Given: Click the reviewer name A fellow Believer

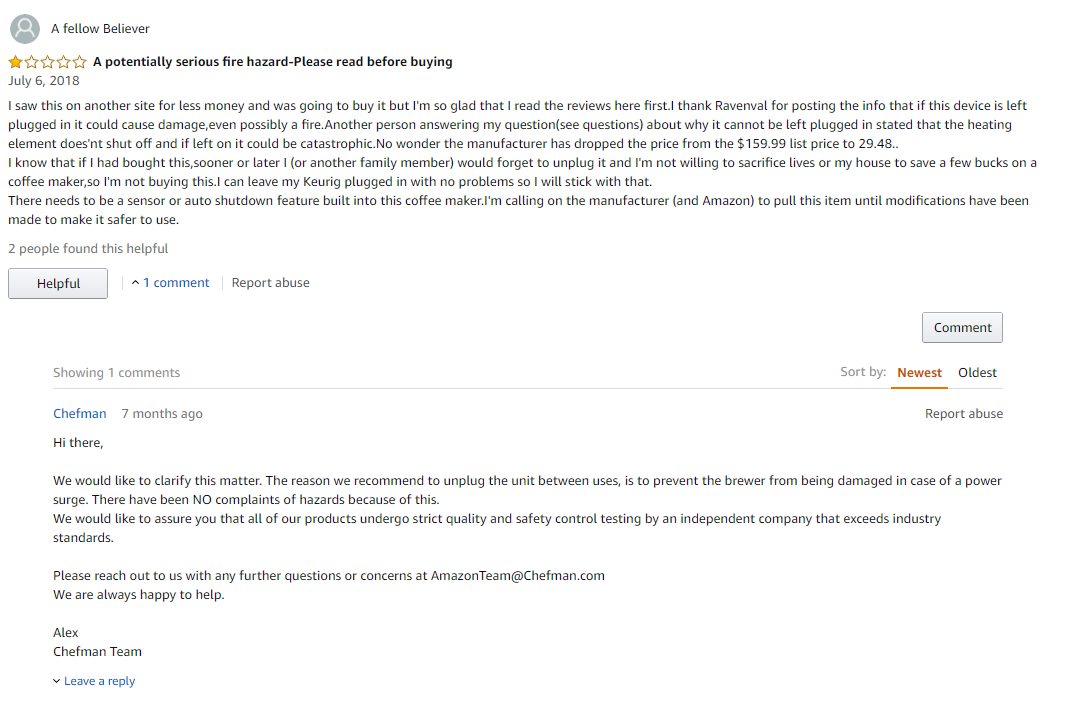Looking at the screenshot, I should (x=100, y=29).
